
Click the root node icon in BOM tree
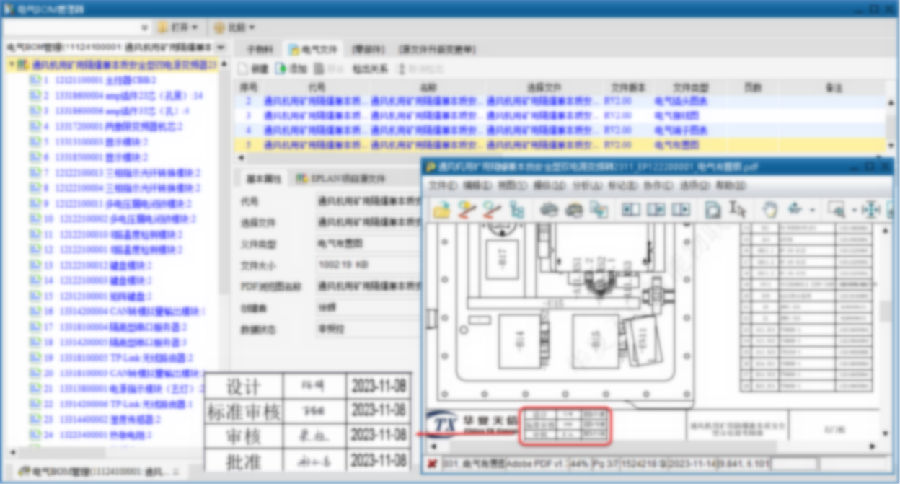point(22,64)
